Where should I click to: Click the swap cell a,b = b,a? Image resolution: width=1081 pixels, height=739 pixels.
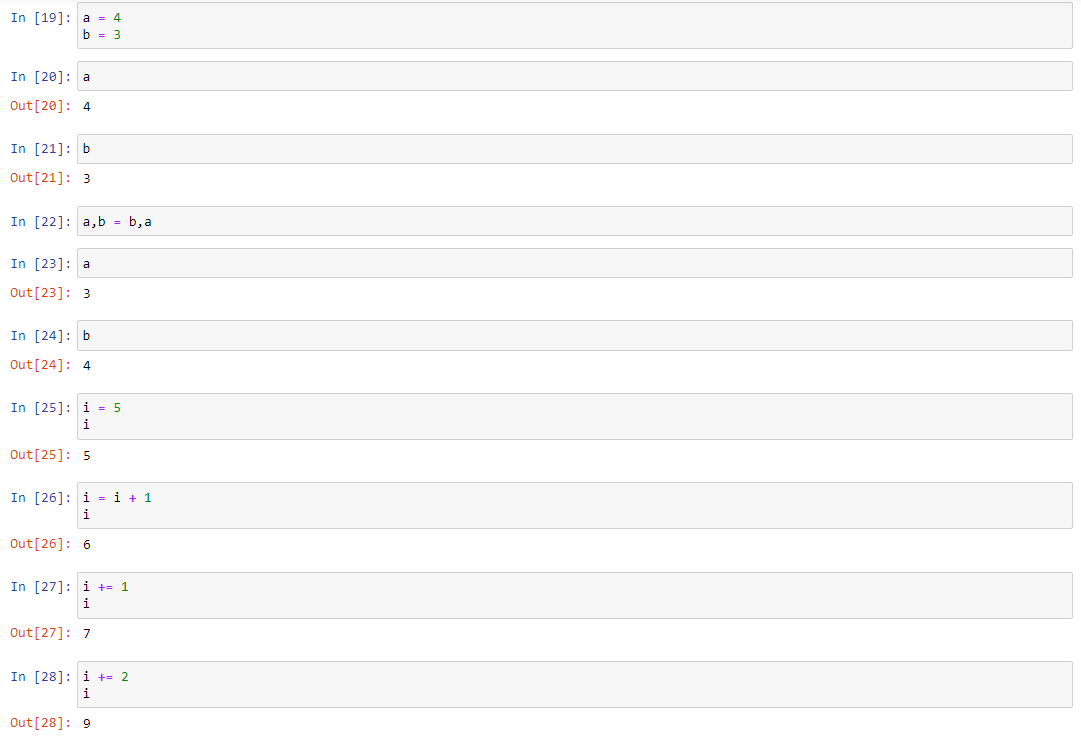click(x=574, y=221)
